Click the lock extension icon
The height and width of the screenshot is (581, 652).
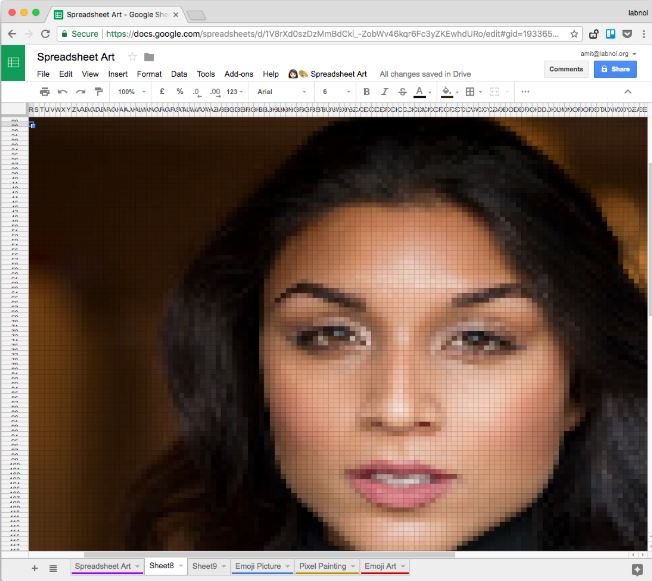(594, 34)
